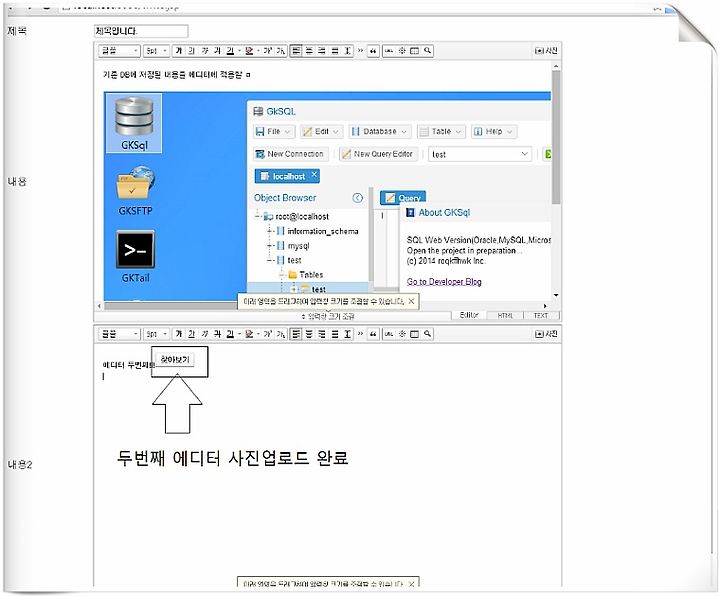Align text right in the second editor
Viewport: 720px width, 596px height.
click(x=322, y=334)
